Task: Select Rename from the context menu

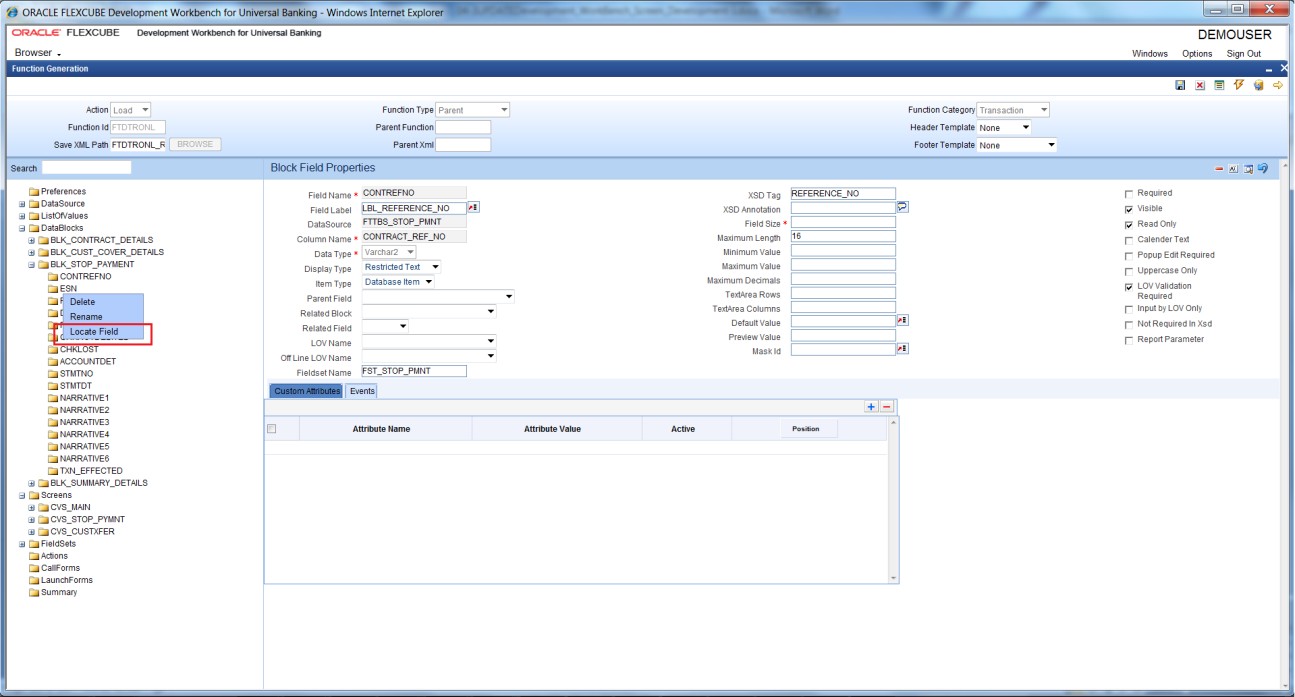Action: [86, 317]
